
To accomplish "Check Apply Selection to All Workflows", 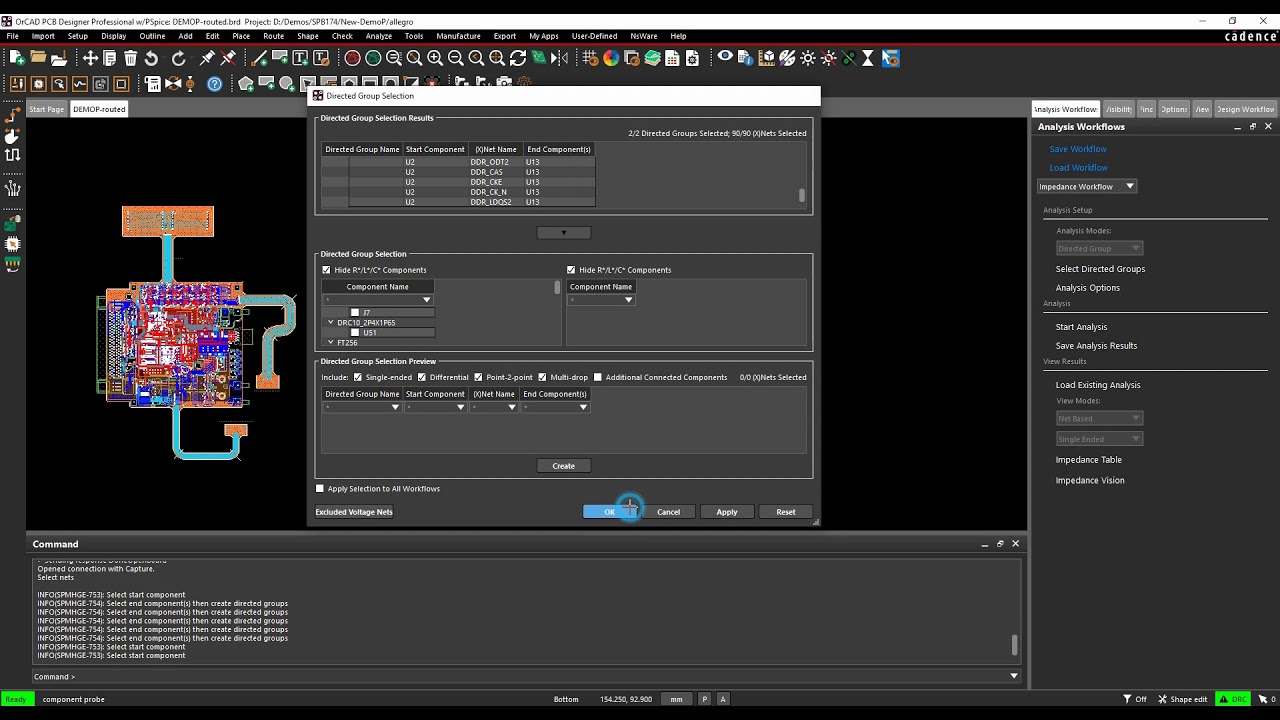I will [320, 489].
